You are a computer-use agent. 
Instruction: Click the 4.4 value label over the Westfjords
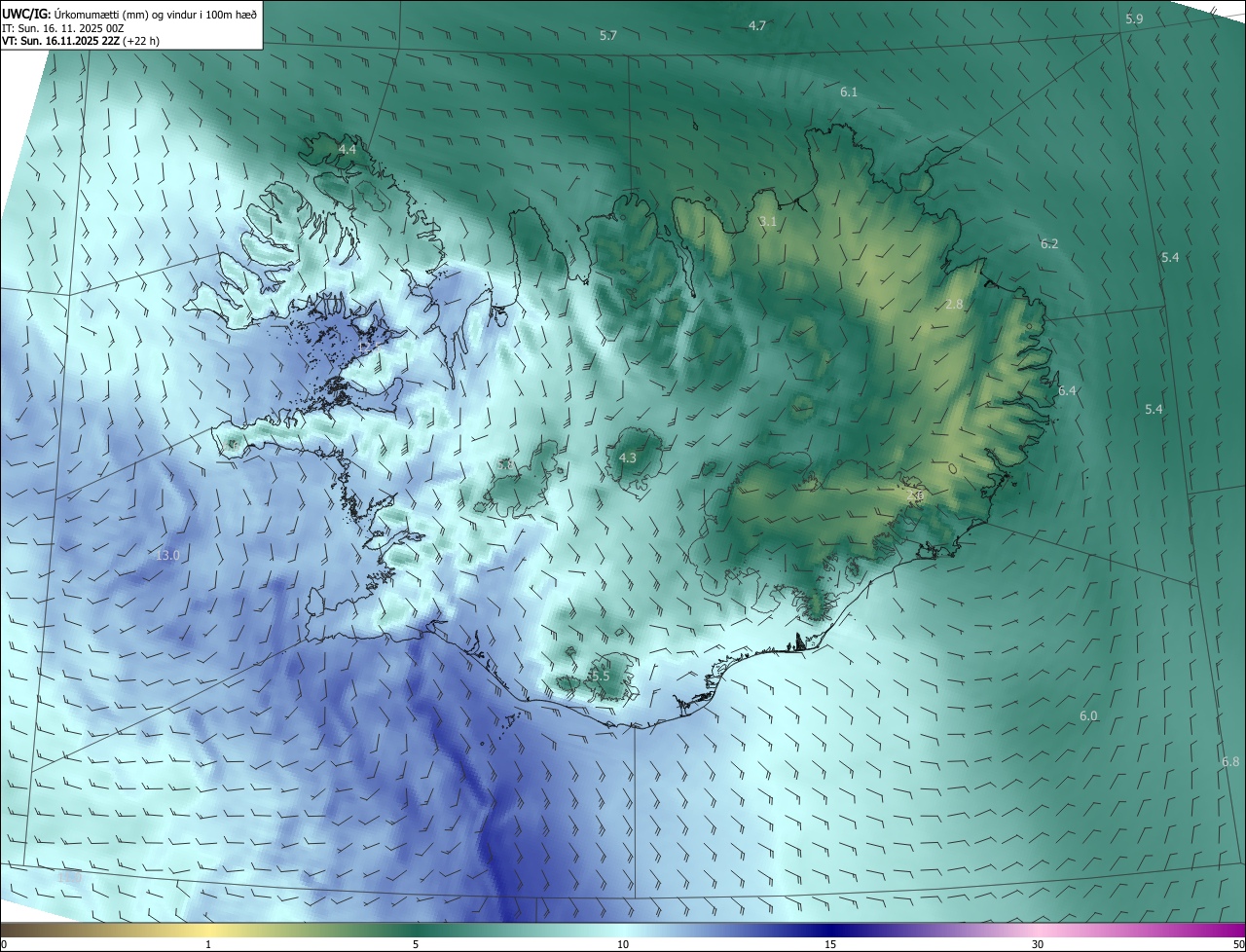click(347, 149)
